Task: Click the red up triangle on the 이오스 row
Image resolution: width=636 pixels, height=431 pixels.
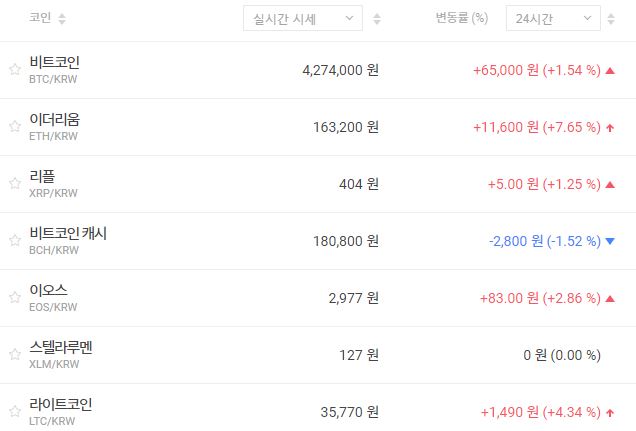Action: pyautogui.click(x=610, y=298)
